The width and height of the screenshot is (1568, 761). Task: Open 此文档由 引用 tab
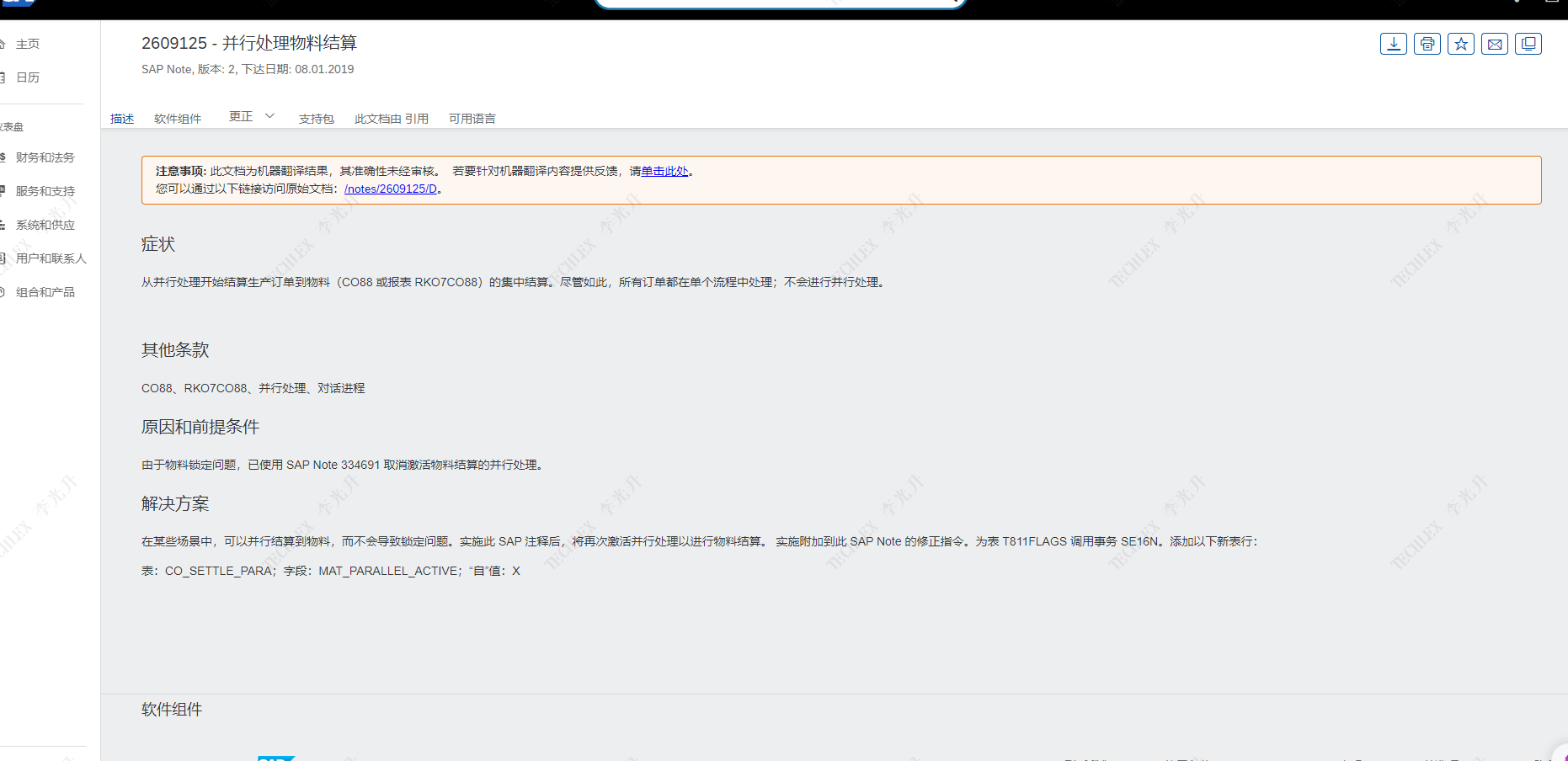[x=392, y=119]
